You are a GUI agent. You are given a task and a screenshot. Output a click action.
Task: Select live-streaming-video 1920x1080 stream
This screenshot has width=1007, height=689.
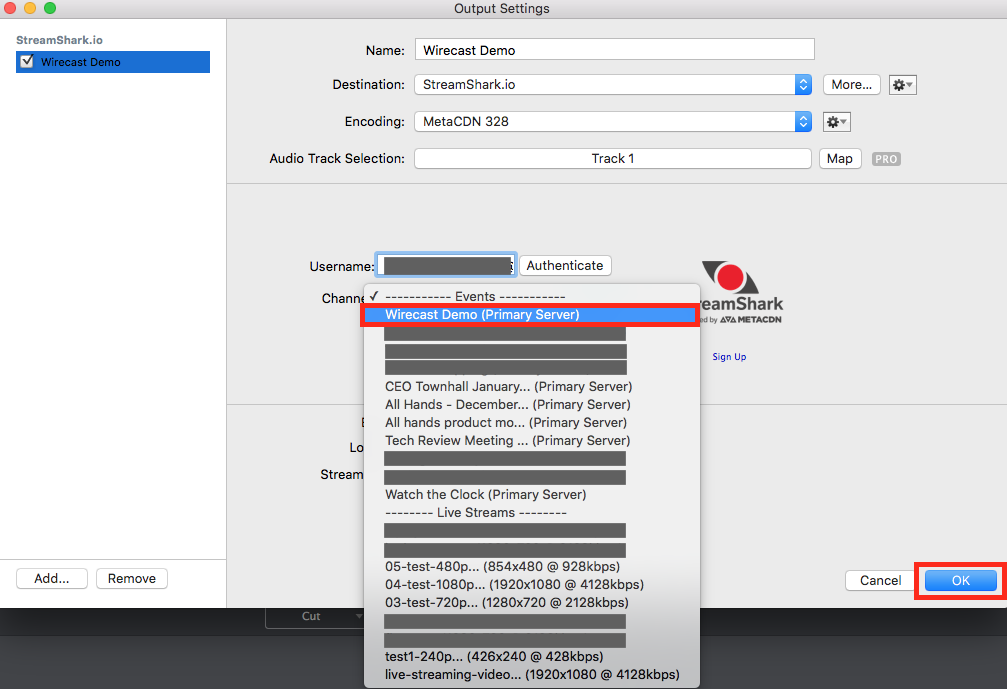tap(530, 674)
